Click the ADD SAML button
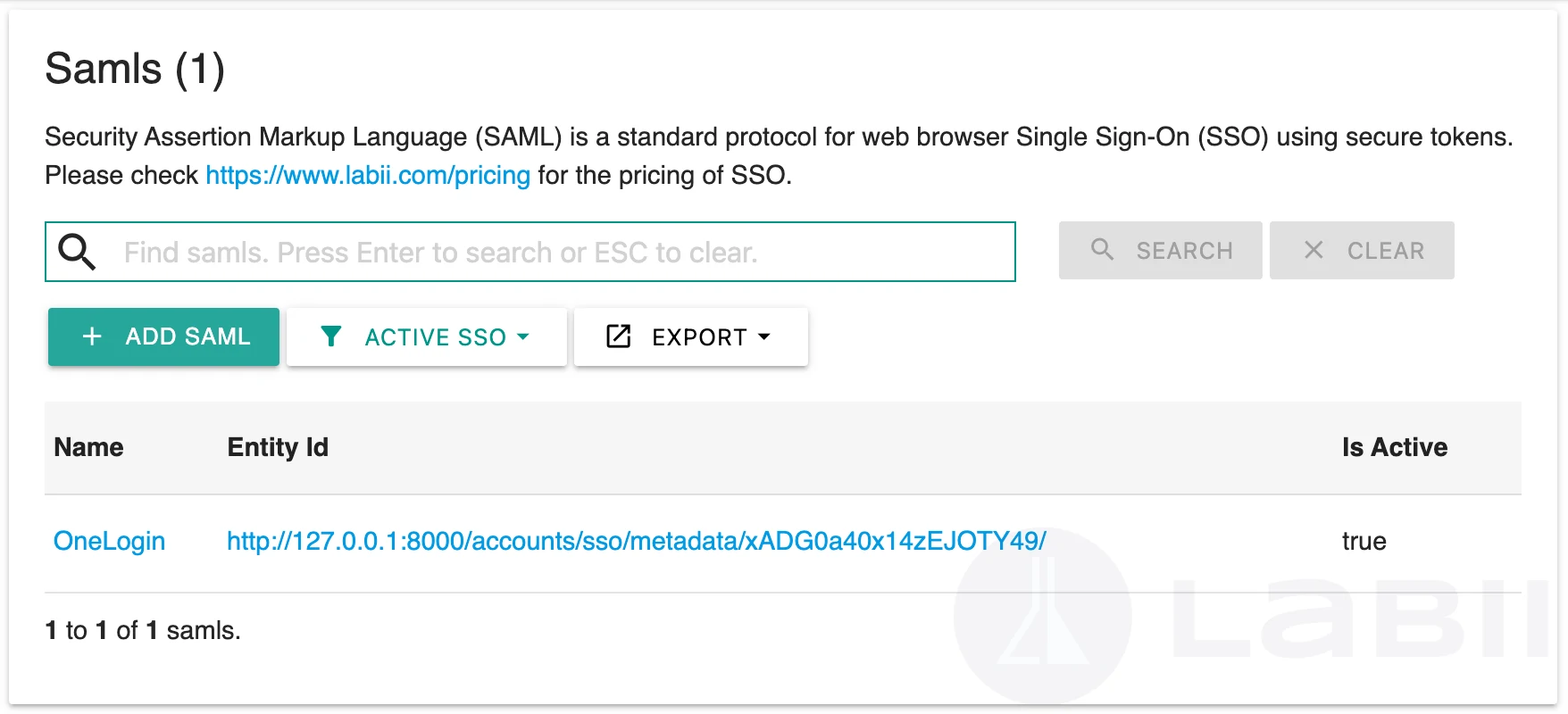 click(163, 336)
